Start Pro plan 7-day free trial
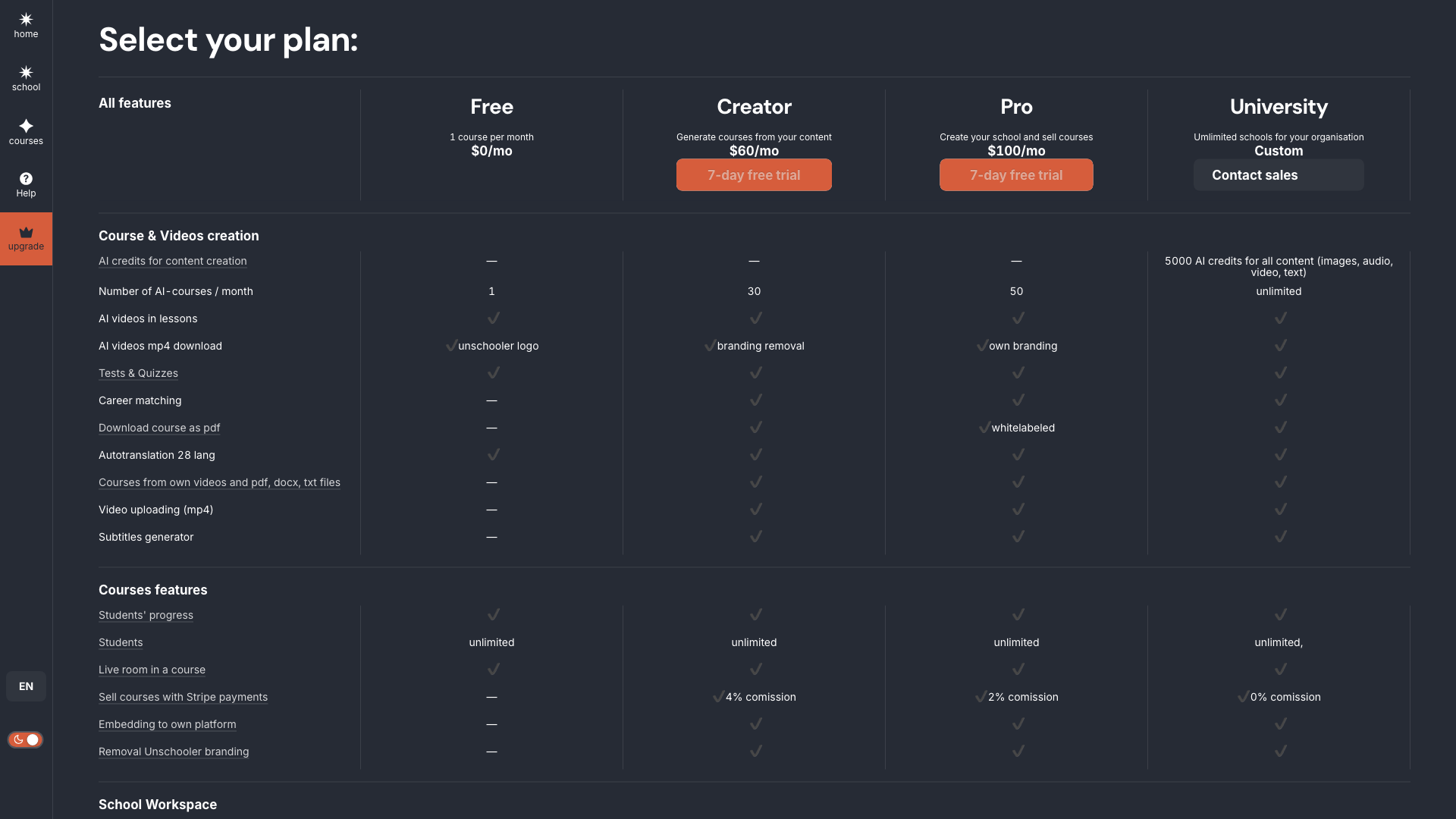1456x819 pixels. pos(1016,175)
